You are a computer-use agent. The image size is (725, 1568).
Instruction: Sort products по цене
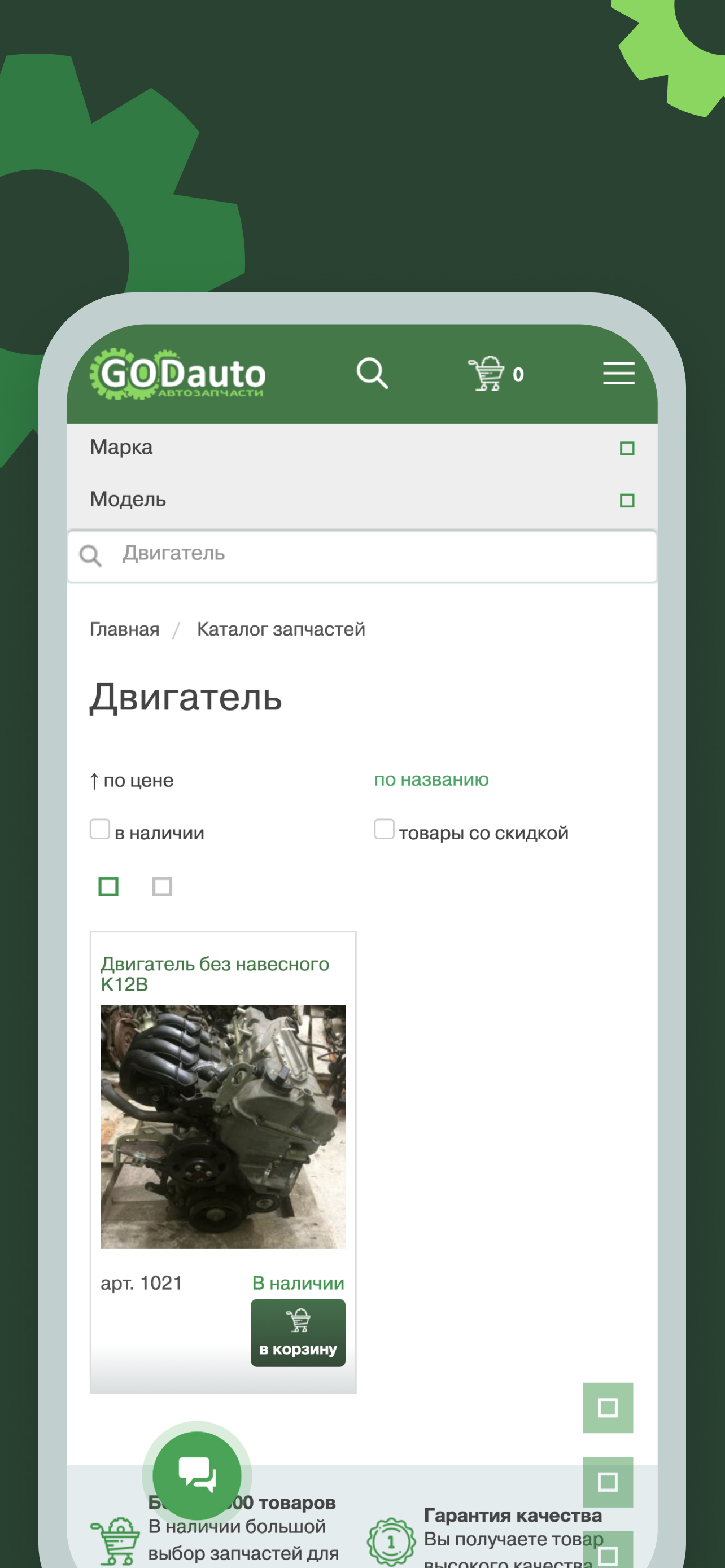tap(132, 779)
